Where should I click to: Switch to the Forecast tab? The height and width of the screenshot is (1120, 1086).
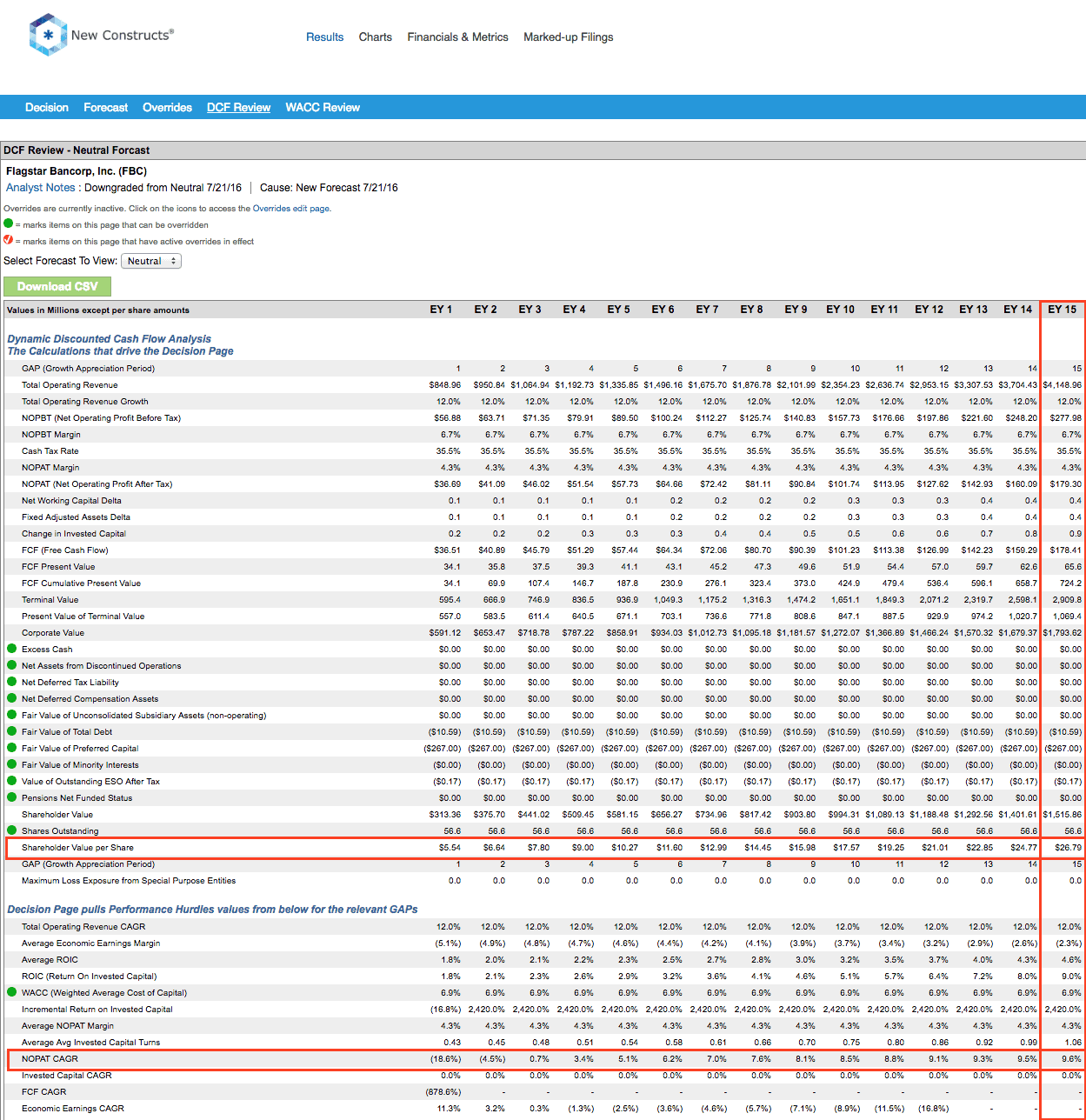click(x=106, y=108)
